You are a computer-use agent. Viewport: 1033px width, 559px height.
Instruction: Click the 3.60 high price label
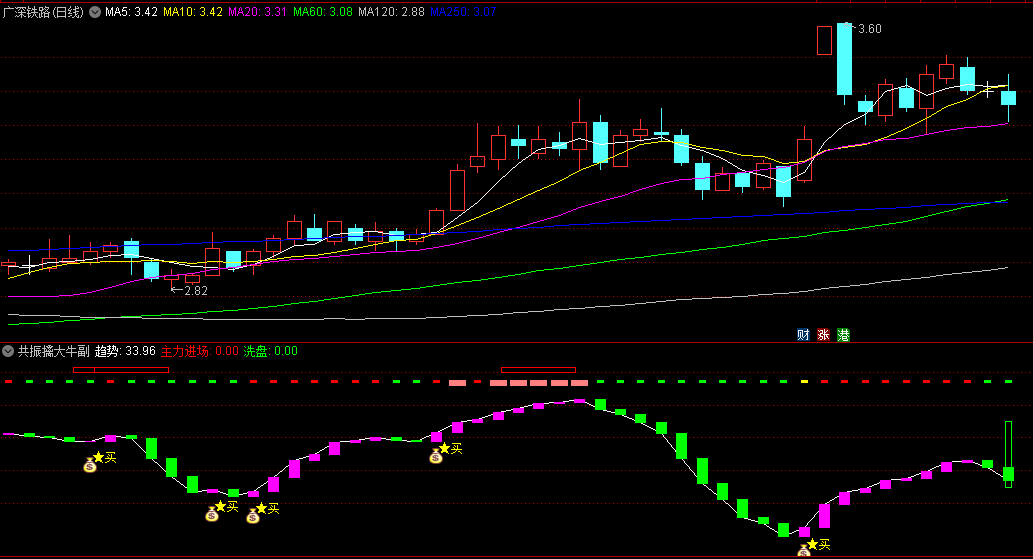coord(870,29)
